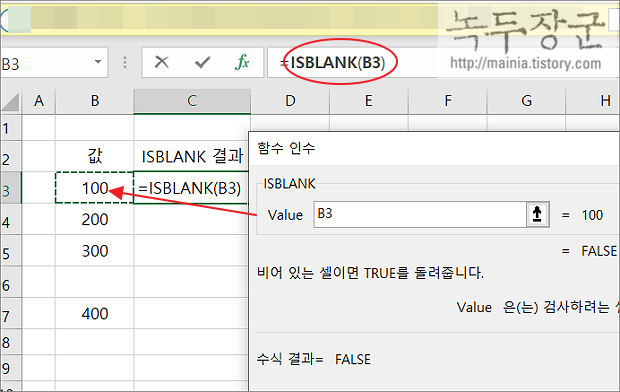The width and height of the screenshot is (620, 392).
Task: Click cell C3 containing =ISBLANK(B3)
Action: (191, 188)
